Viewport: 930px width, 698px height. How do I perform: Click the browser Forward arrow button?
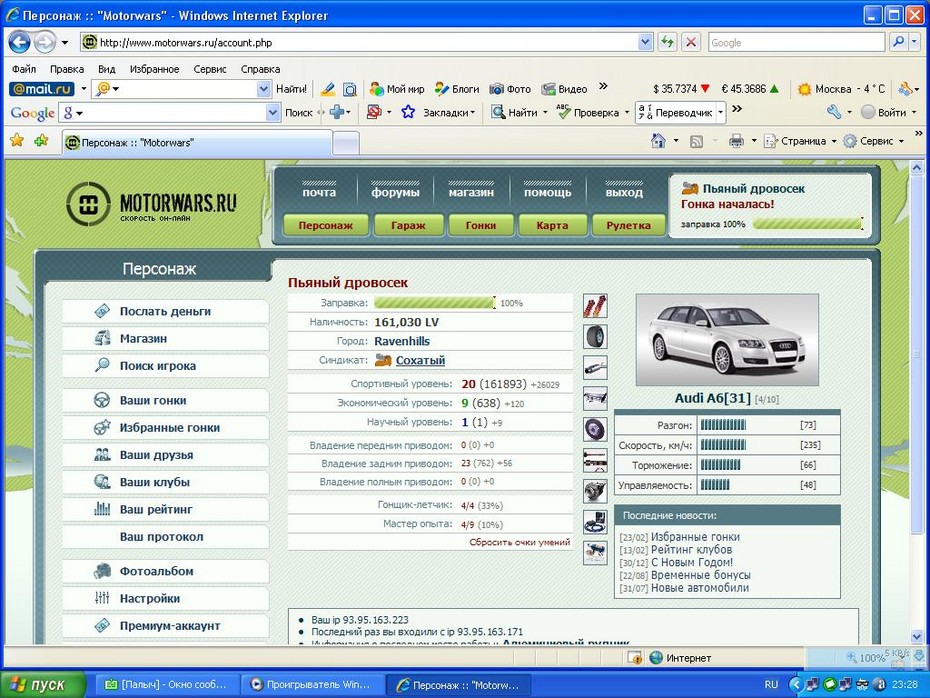(x=44, y=42)
